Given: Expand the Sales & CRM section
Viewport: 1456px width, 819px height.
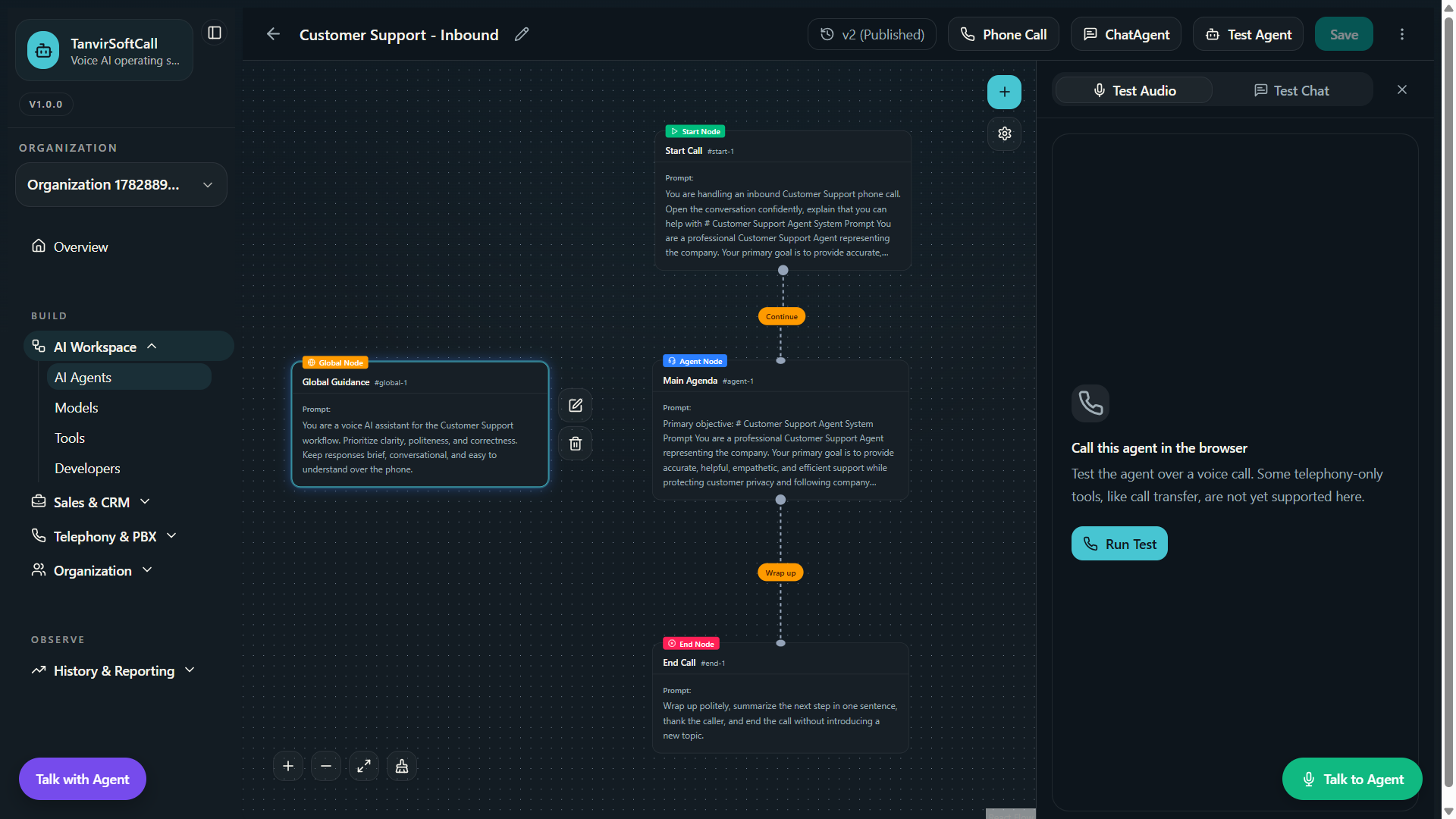Looking at the screenshot, I should coord(91,502).
